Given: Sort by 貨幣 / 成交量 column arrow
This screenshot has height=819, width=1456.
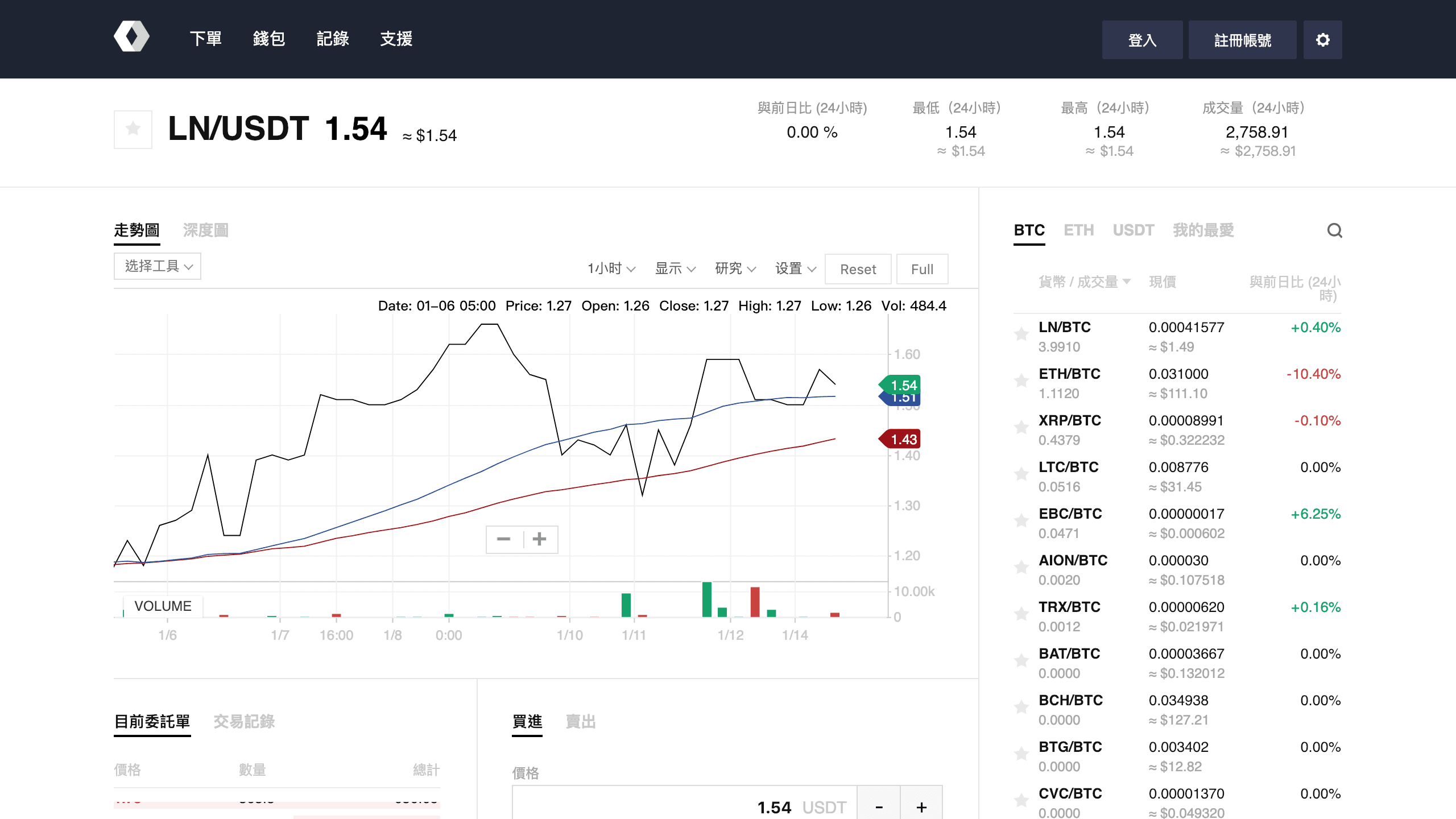Looking at the screenshot, I should pyautogui.click(x=1127, y=282).
